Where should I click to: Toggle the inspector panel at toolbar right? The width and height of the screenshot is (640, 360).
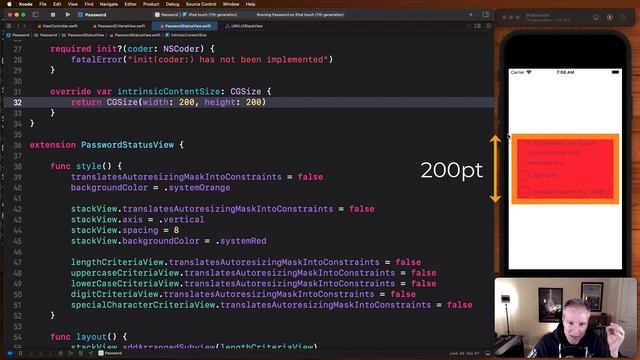point(485,15)
